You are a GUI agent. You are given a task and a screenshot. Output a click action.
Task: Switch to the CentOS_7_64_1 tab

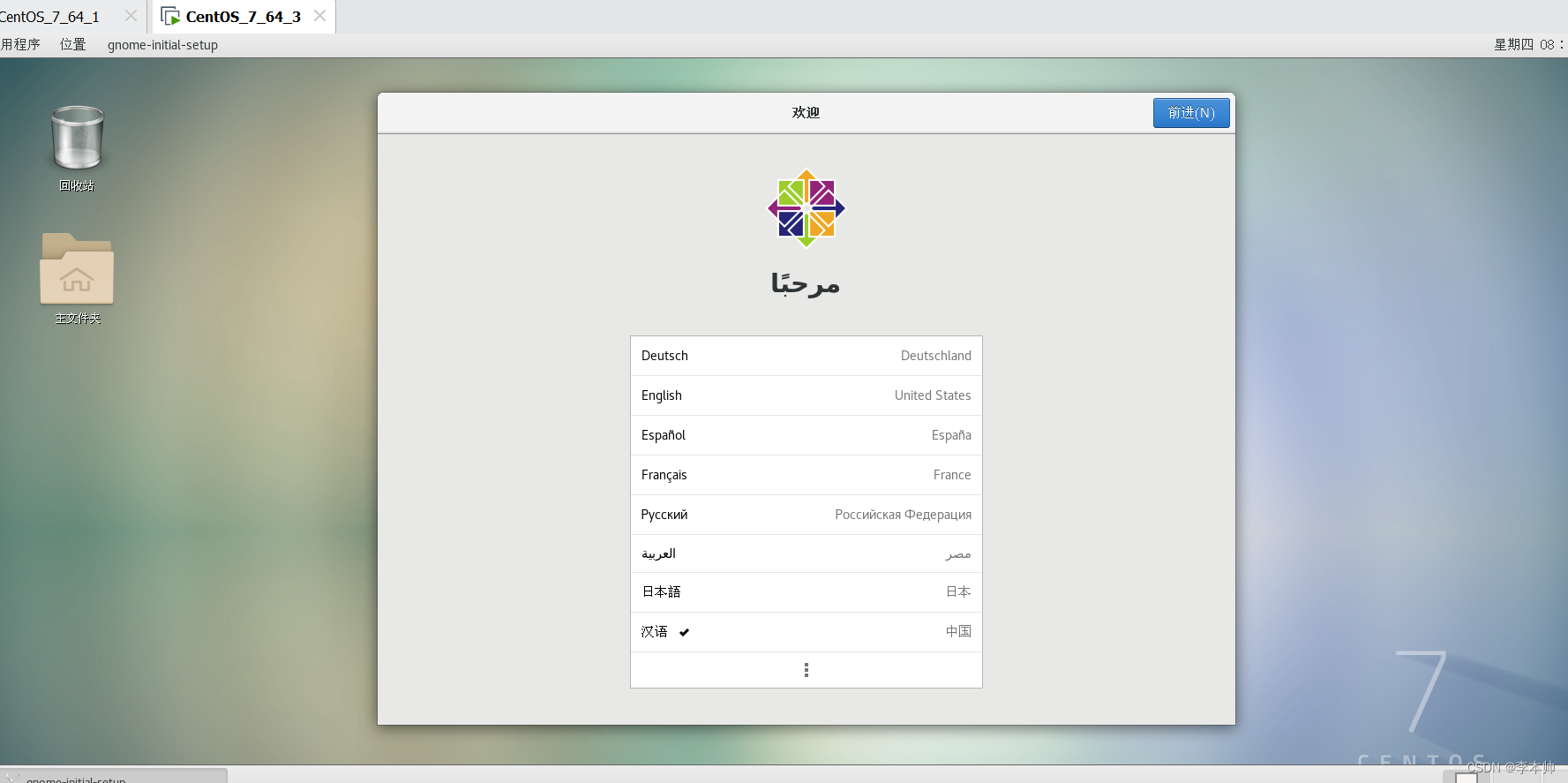[50, 17]
